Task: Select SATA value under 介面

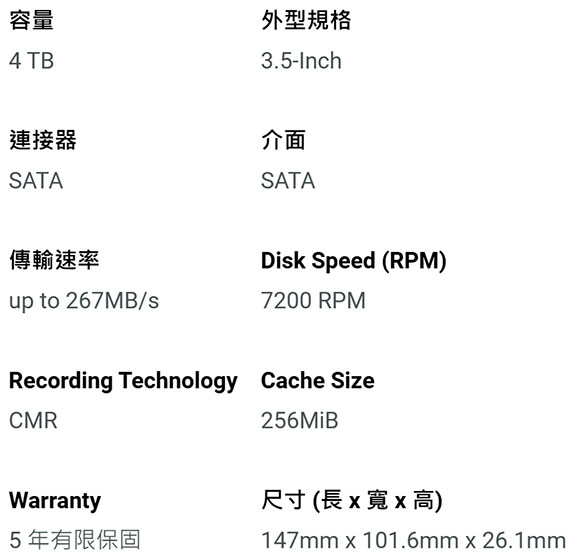Action: 288,181
